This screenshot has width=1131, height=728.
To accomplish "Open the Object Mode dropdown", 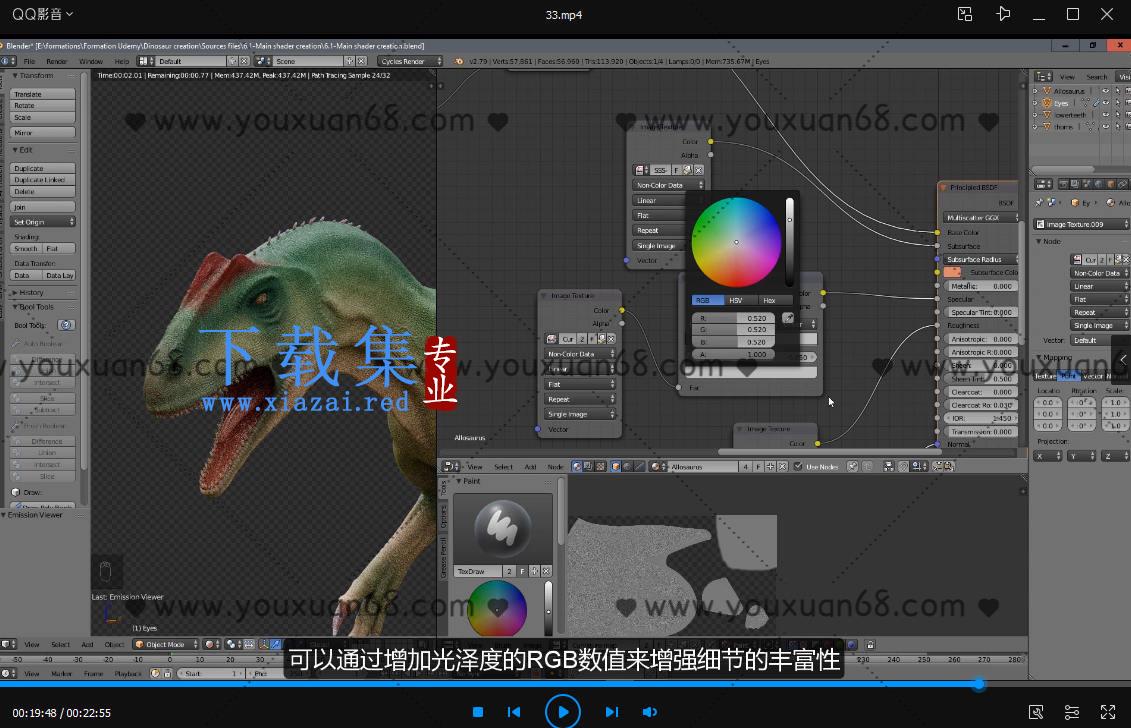I will (166, 644).
